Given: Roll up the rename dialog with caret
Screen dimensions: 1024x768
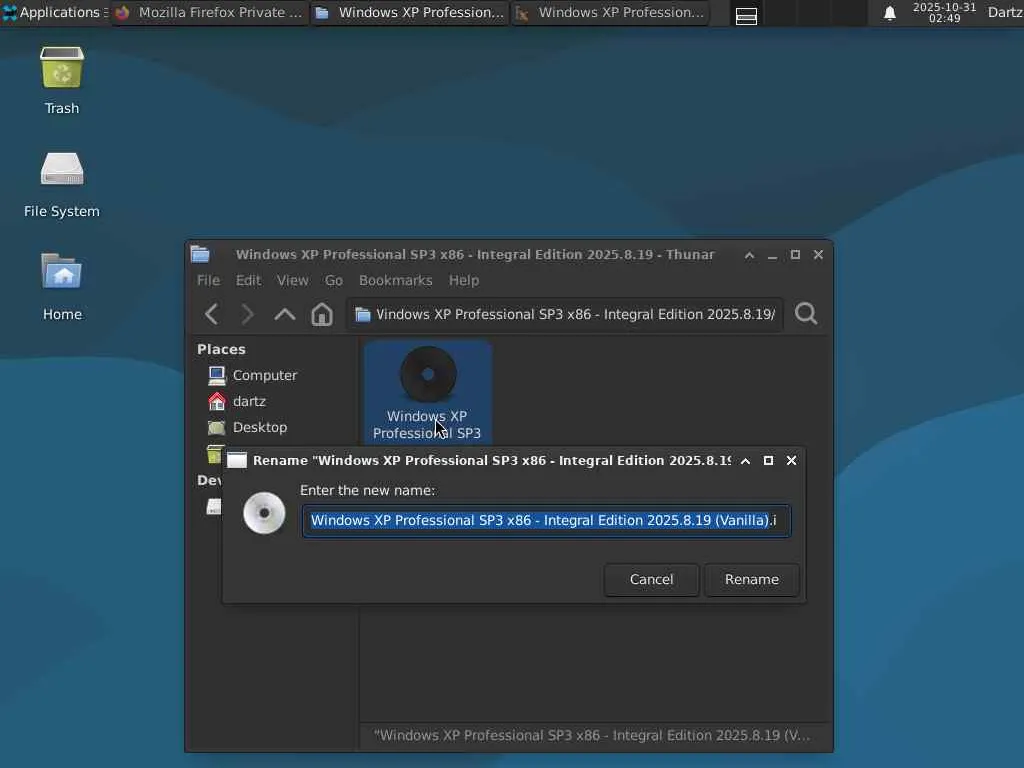Looking at the screenshot, I should (745, 460).
